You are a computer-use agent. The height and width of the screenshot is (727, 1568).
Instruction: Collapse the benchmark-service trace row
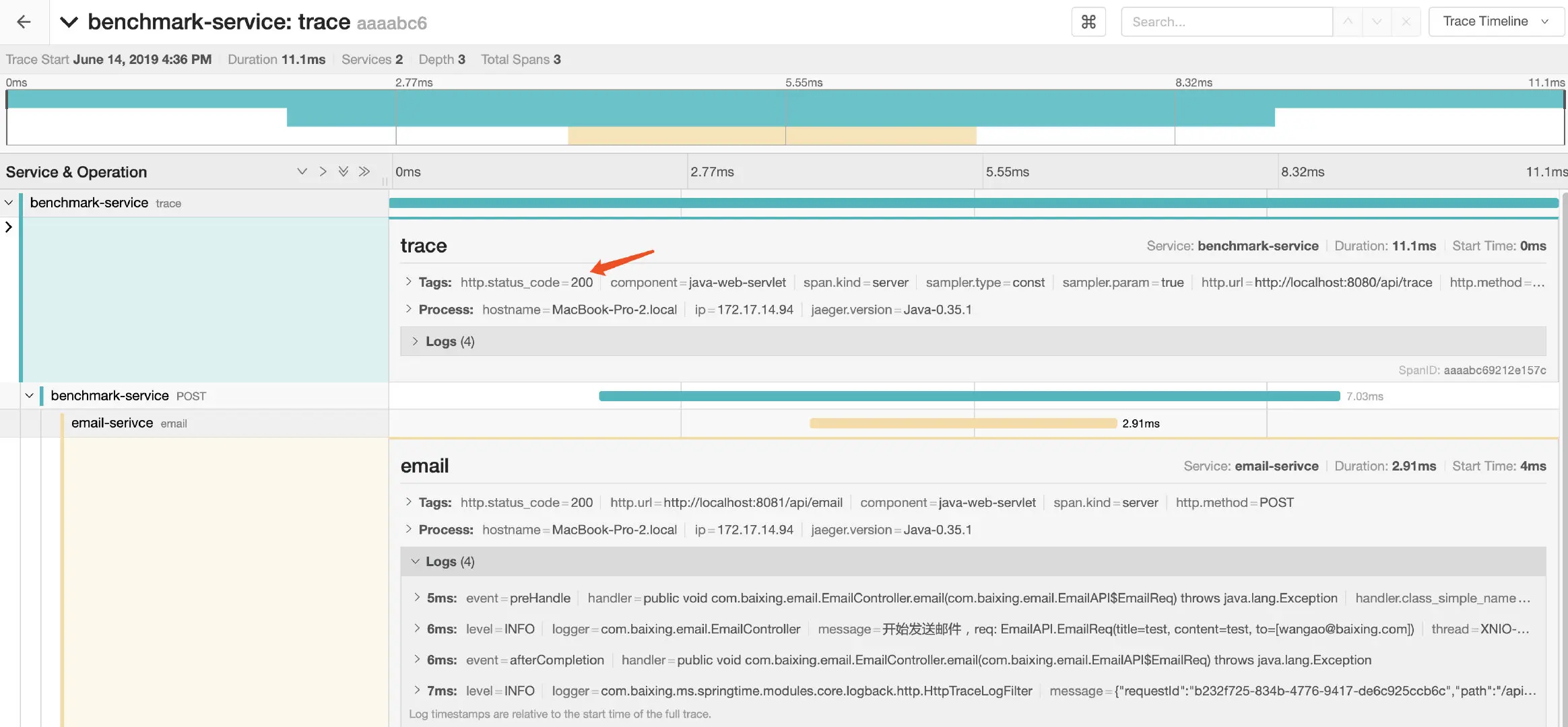(x=9, y=203)
